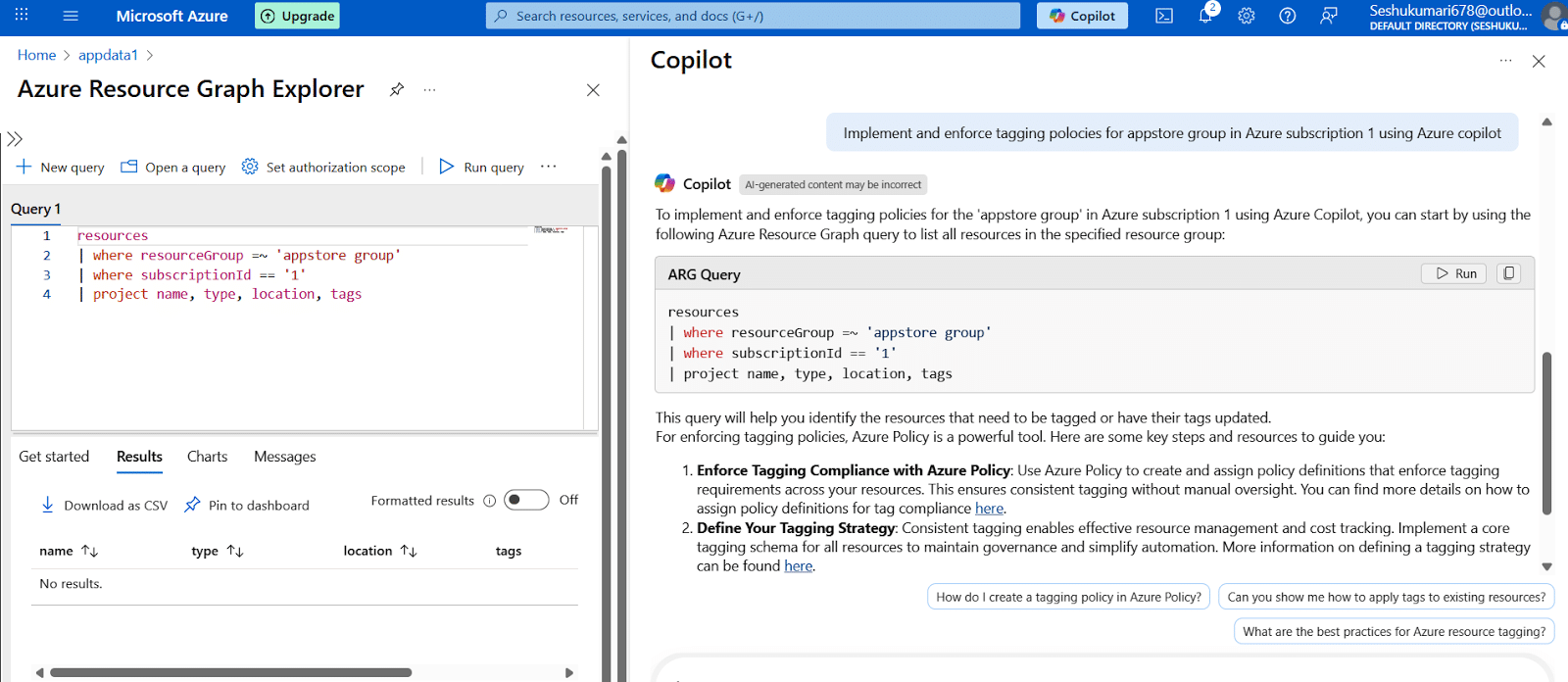This screenshot has width=1568, height=682.
Task: Go to the Home breadcrumb
Action: tap(36, 55)
